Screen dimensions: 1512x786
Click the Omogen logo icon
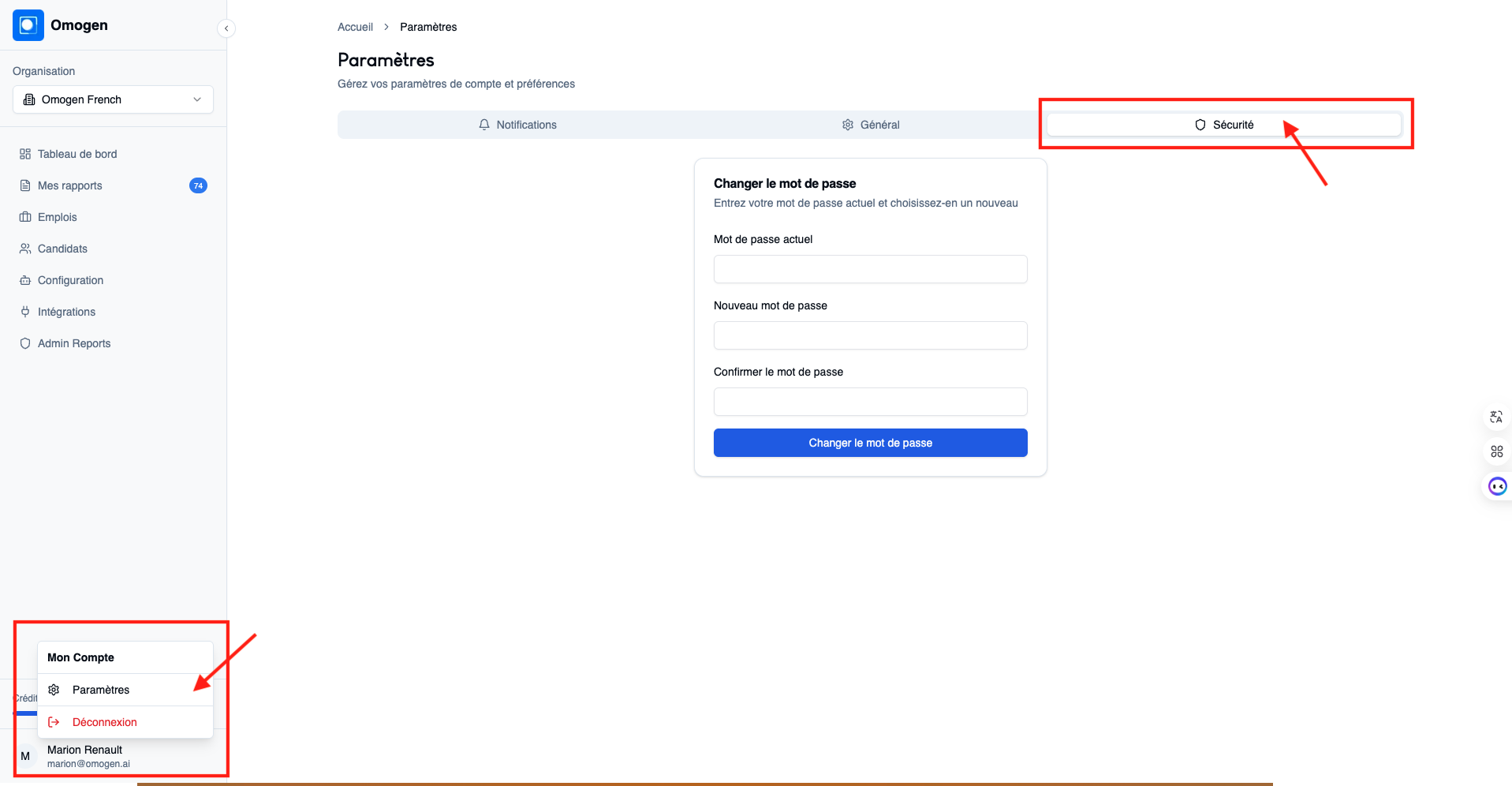pyautogui.click(x=28, y=25)
